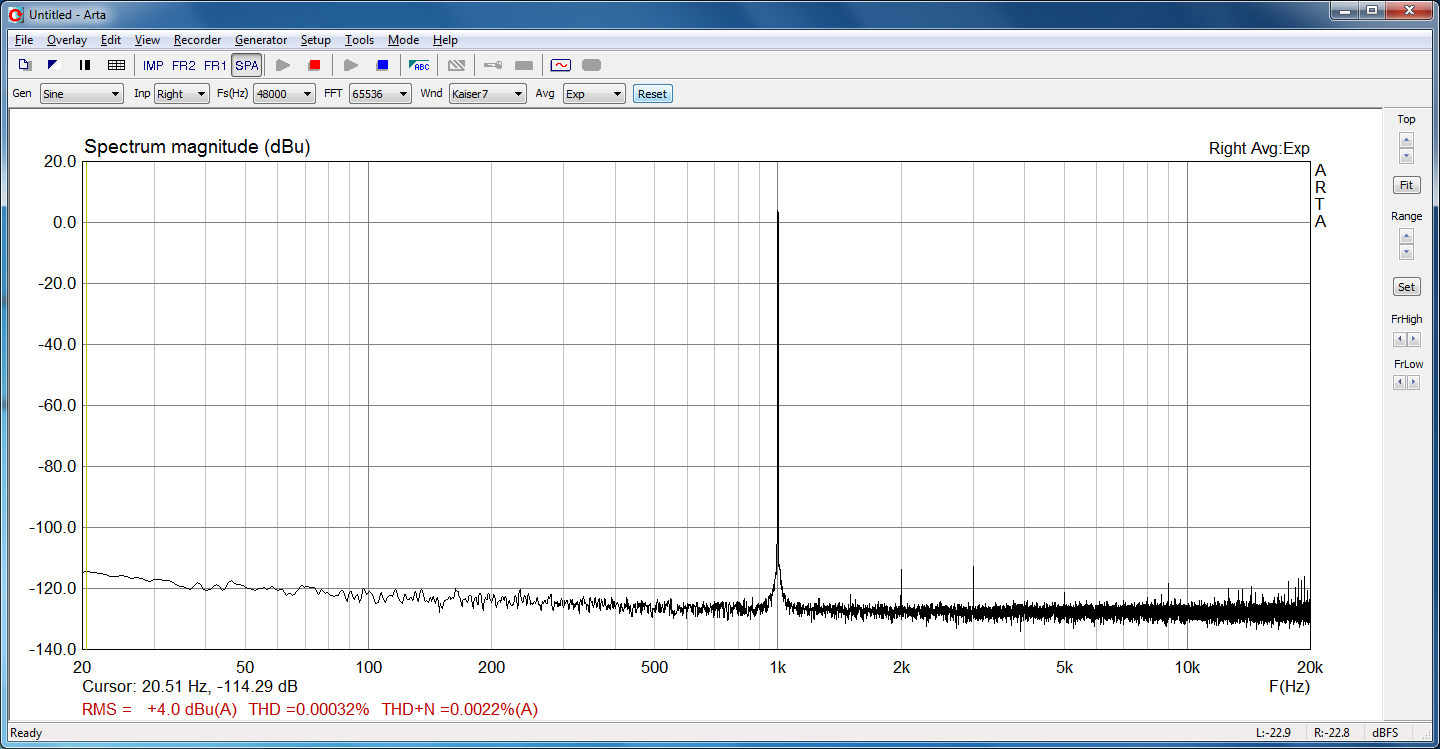Click the new document icon
1440x749 pixels.
point(25,65)
